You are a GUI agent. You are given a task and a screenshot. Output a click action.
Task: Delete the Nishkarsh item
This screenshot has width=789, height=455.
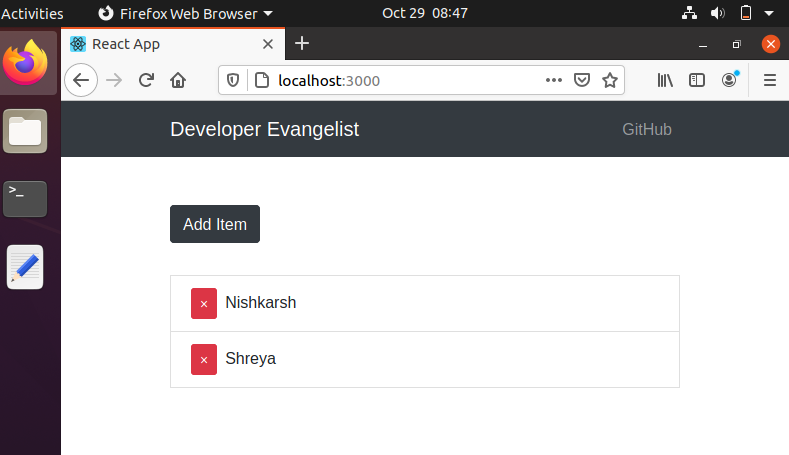[x=204, y=304]
